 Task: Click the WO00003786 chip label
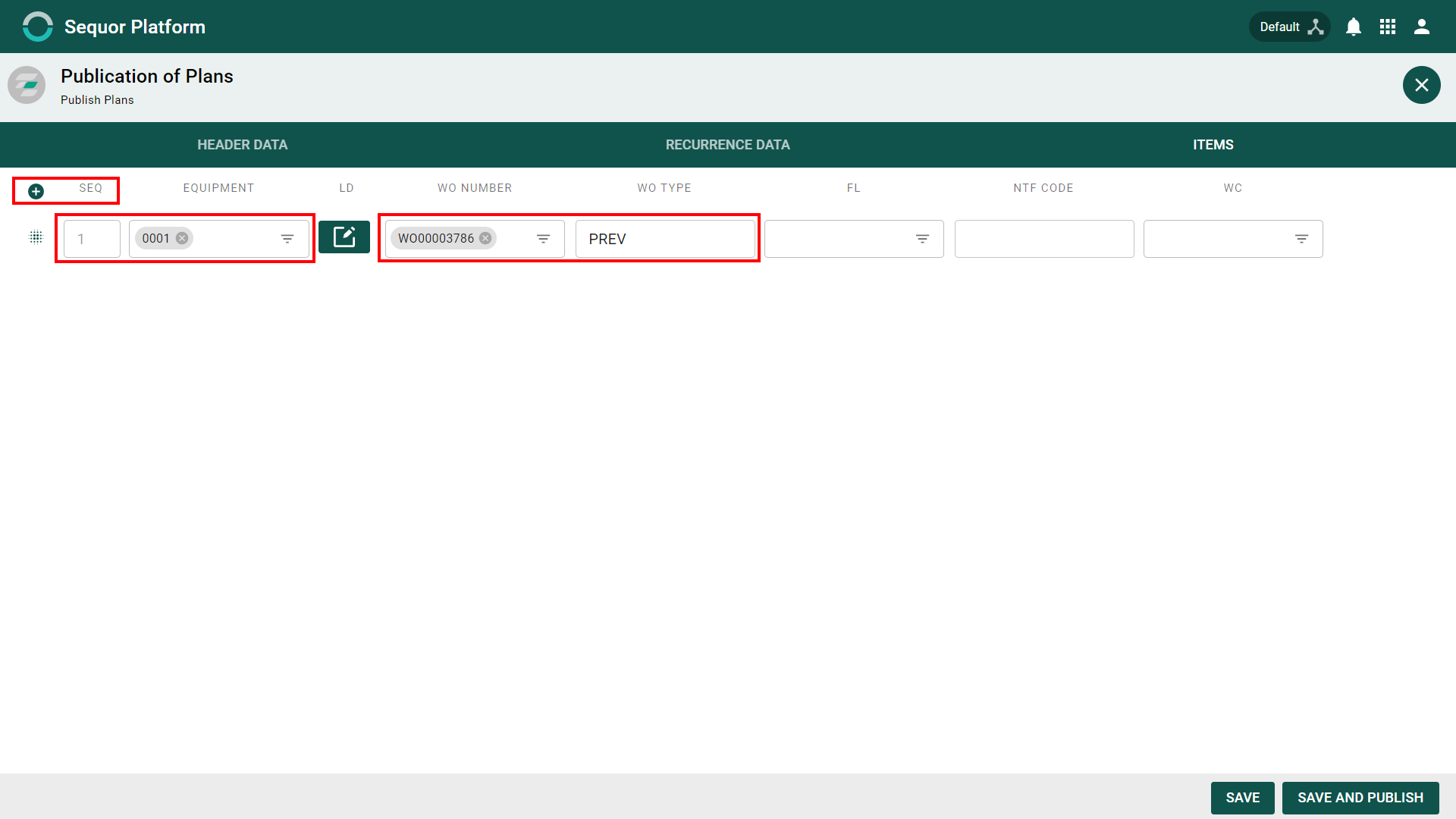(436, 238)
